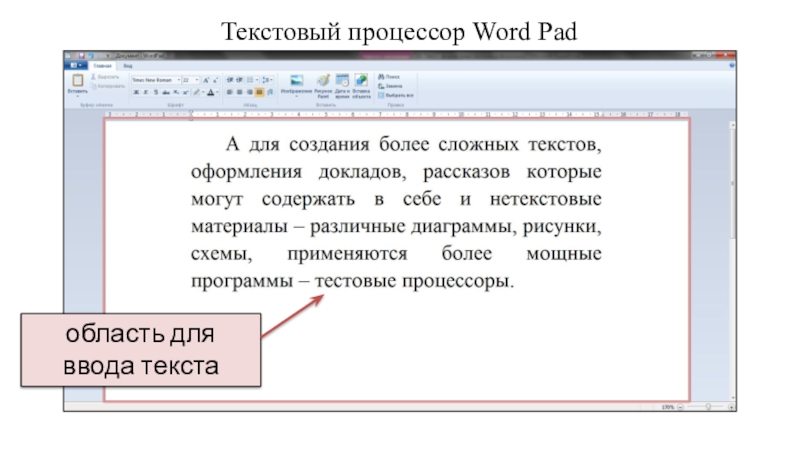Click the vertical scrollbar up arrow
This screenshot has height=450, width=800.
733,125
